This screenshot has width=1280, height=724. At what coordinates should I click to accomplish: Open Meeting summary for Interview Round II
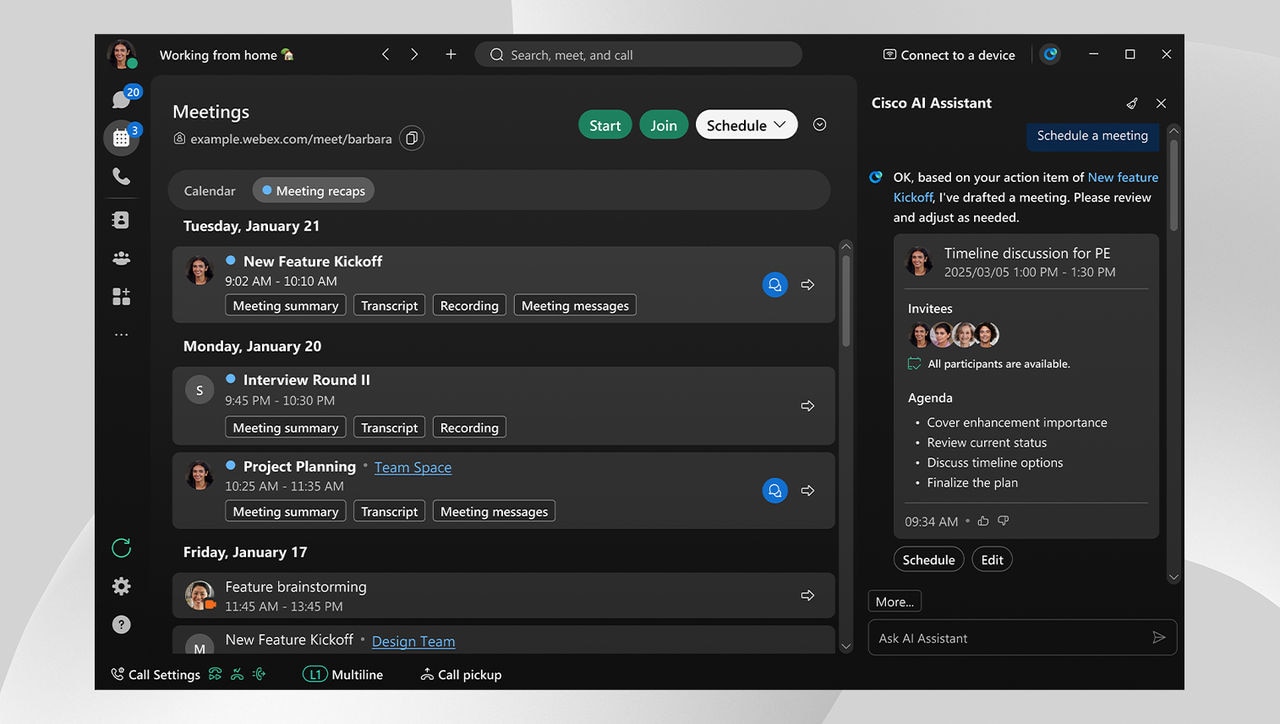tap(286, 428)
